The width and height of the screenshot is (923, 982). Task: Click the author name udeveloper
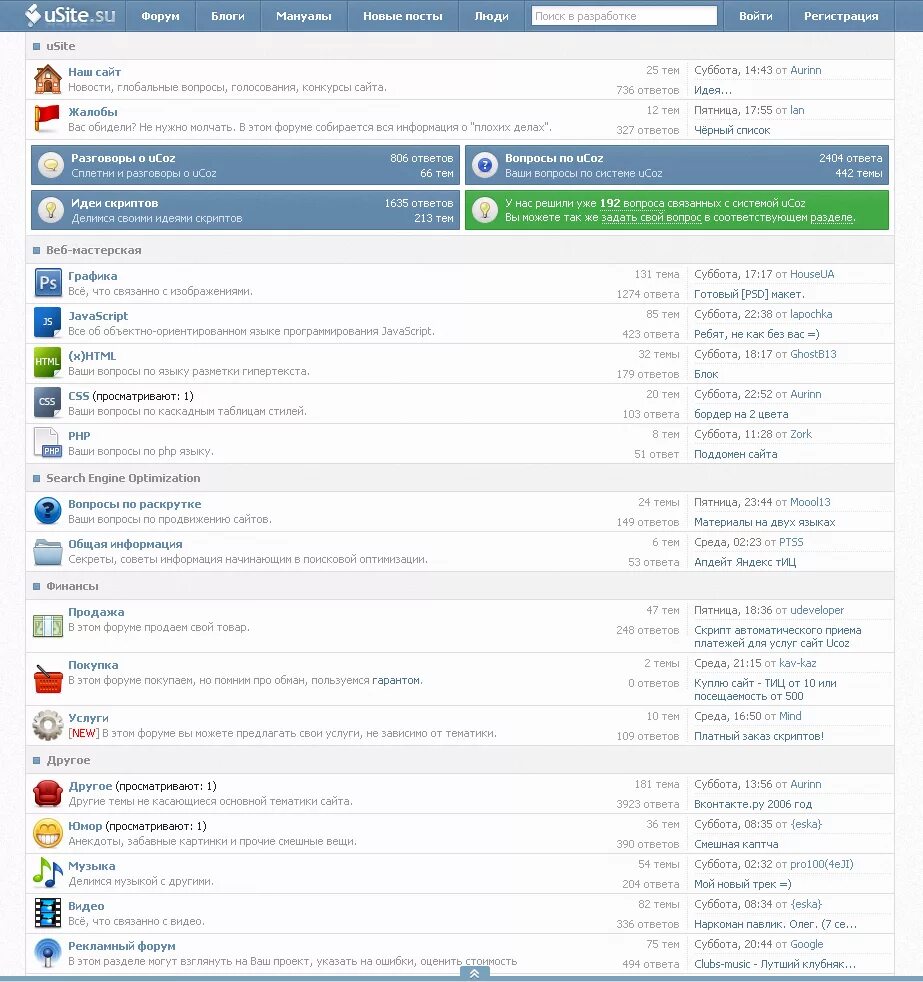817,610
